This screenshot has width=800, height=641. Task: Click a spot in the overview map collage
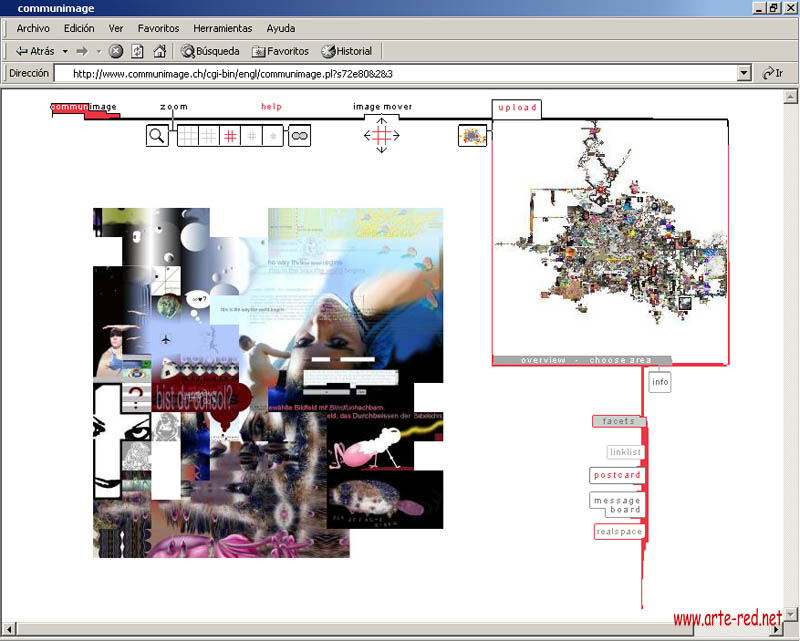pyautogui.click(x=610, y=240)
